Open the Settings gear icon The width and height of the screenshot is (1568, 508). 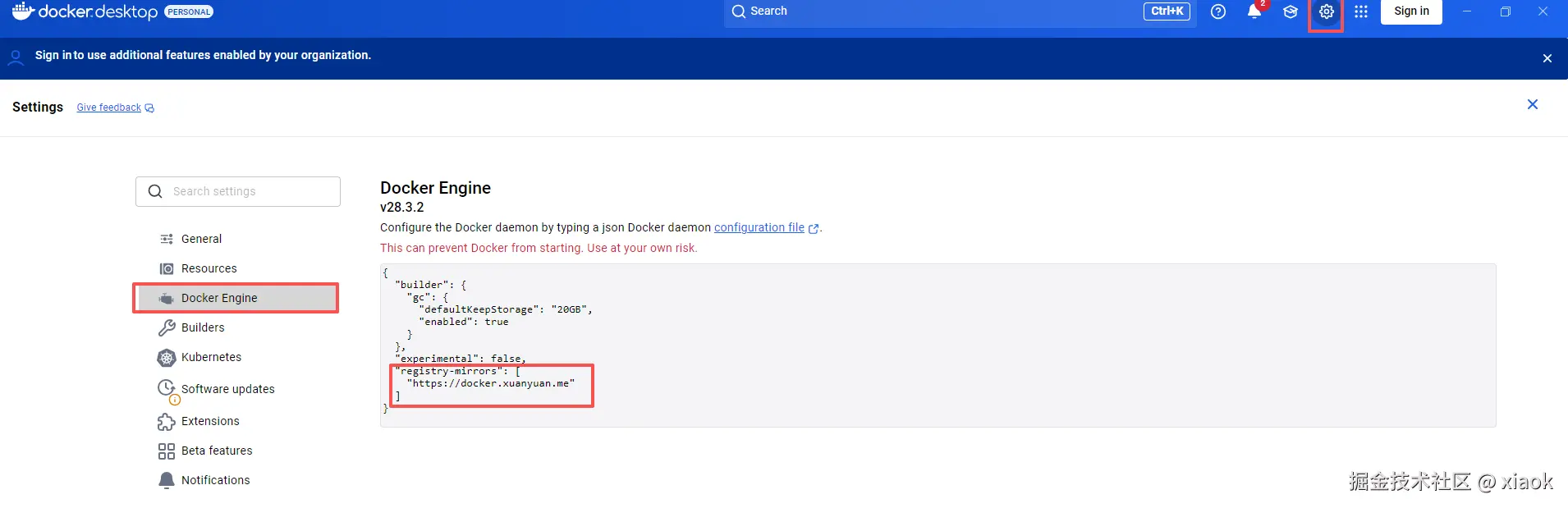pos(1327,11)
